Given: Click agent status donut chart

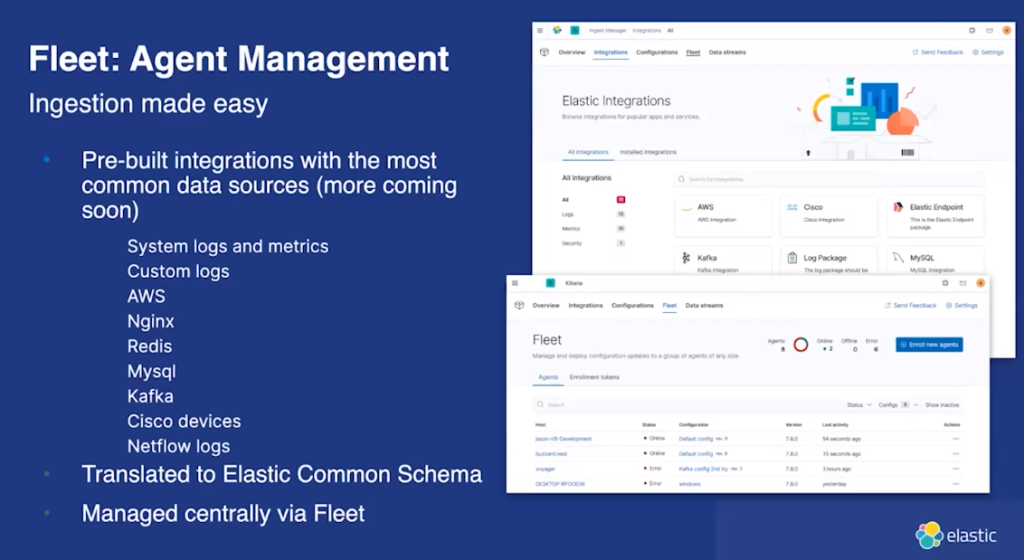Looking at the screenshot, I should 801,345.
